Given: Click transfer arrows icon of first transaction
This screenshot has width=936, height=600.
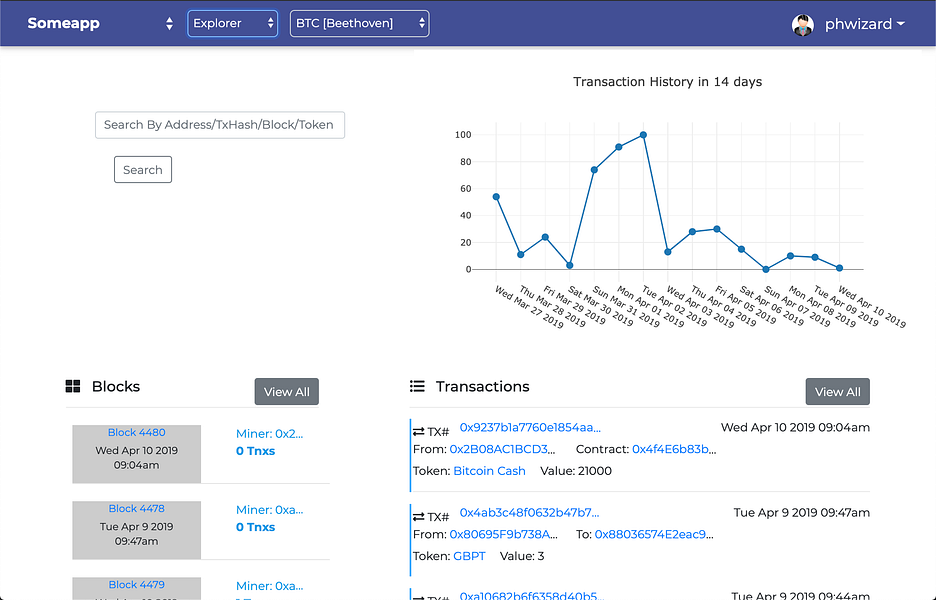Looking at the screenshot, I should pos(419,432).
